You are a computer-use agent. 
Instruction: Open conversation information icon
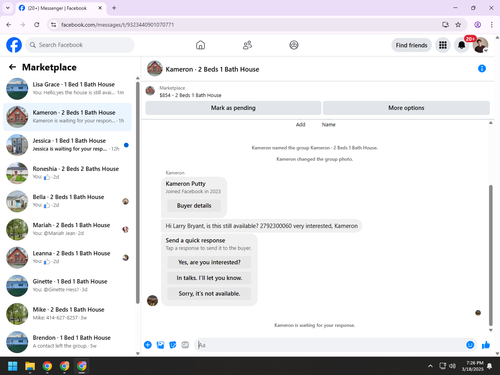[x=482, y=68]
